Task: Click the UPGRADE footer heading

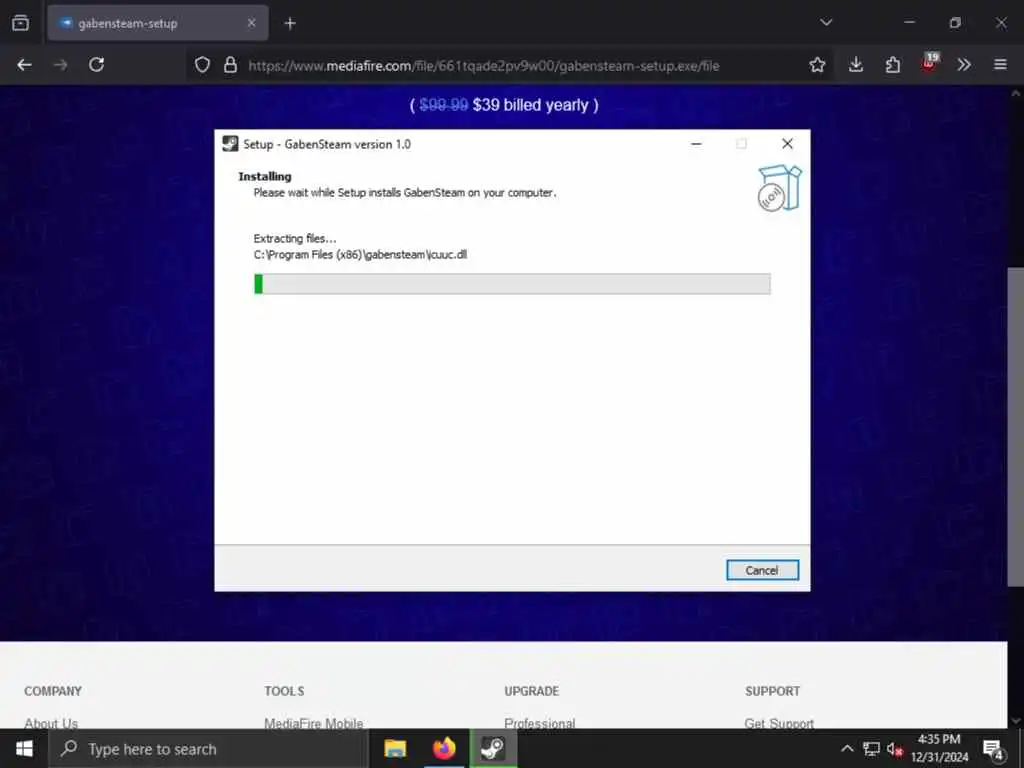Action: 532,691
